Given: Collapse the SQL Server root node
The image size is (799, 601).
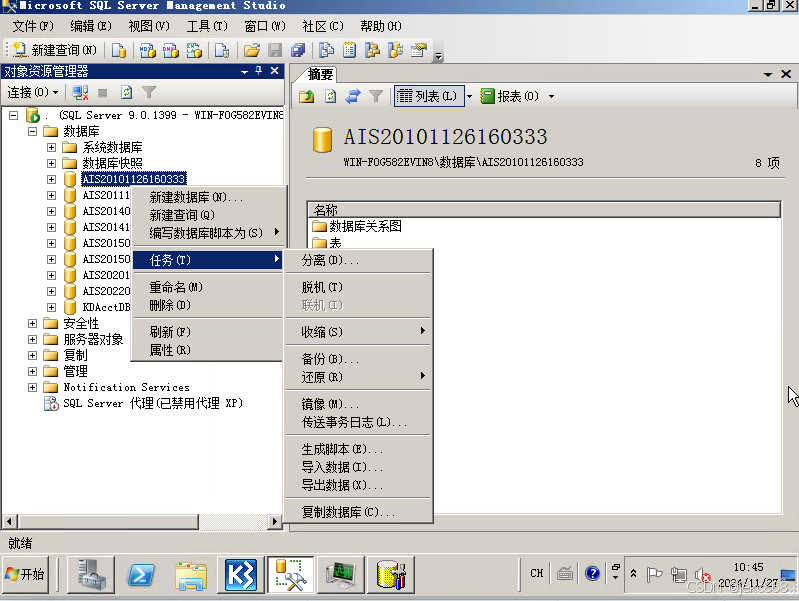Looking at the screenshot, I should click(13, 115).
